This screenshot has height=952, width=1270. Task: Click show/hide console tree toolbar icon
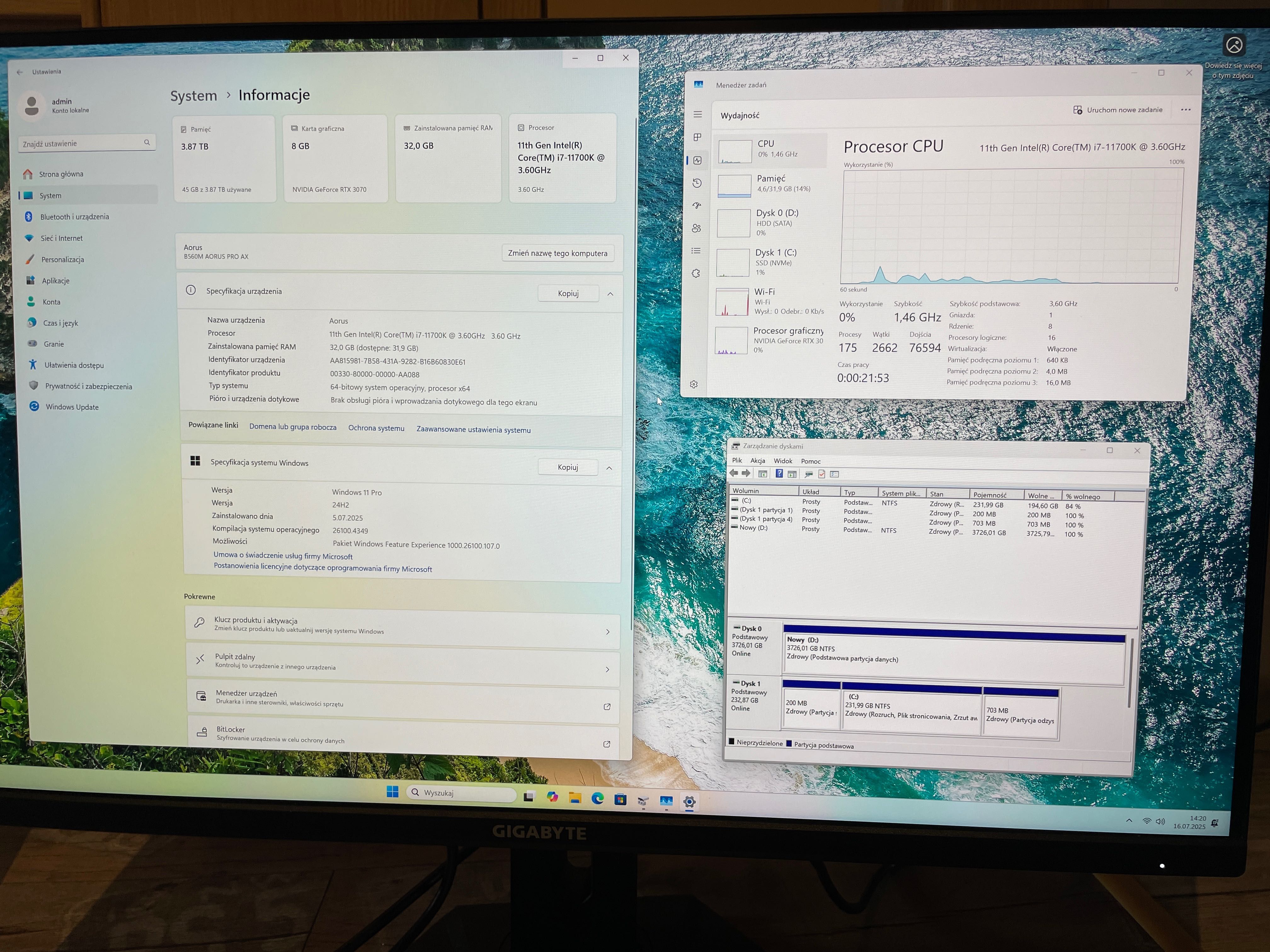click(x=763, y=474)
